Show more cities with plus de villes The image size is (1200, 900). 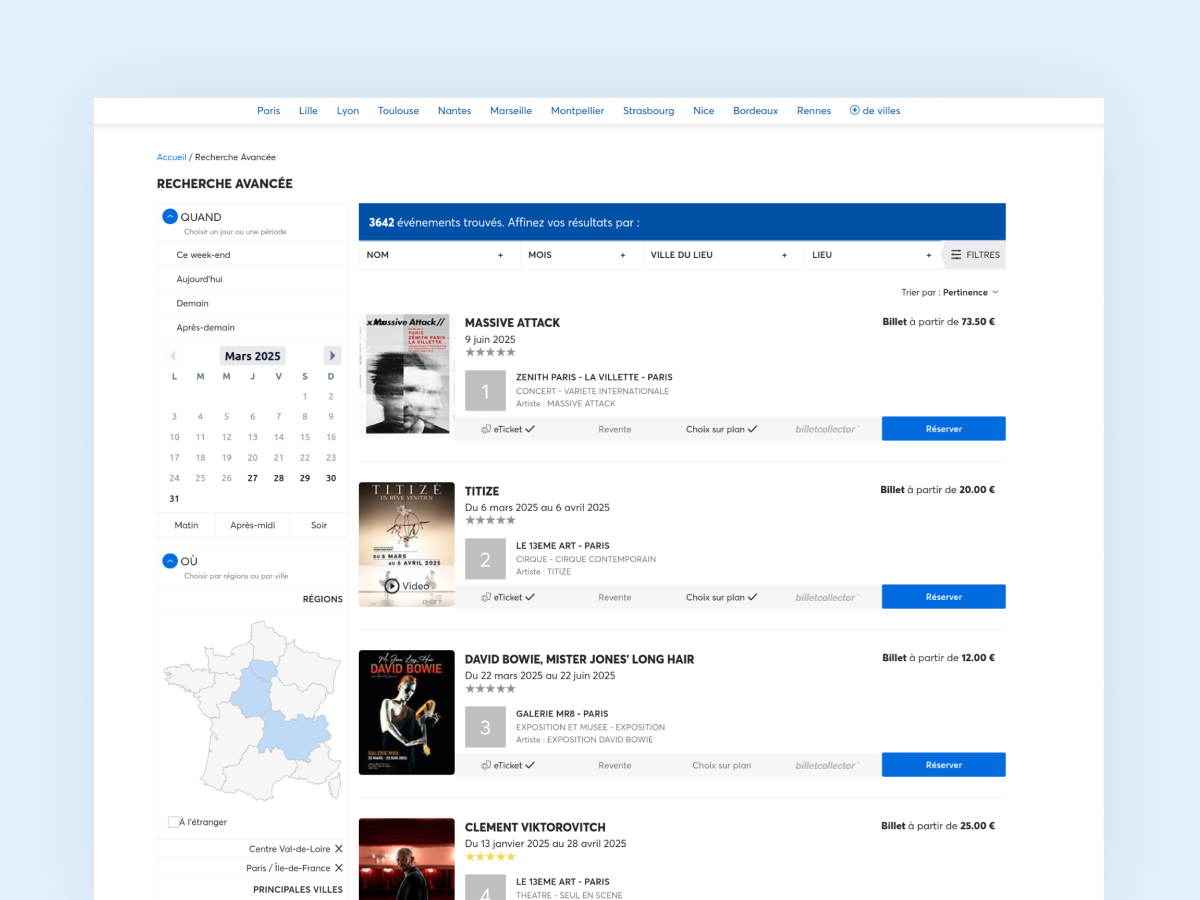coord(875,111)
